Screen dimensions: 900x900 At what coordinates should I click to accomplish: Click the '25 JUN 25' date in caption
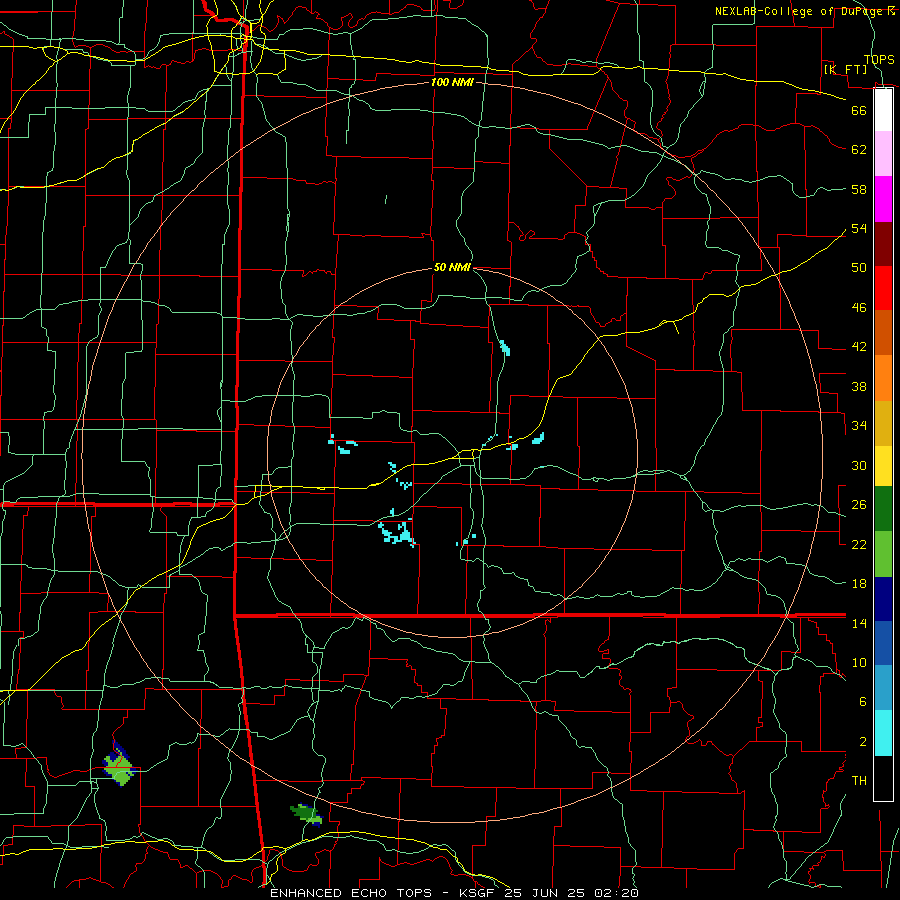click(x=545, y=893)
